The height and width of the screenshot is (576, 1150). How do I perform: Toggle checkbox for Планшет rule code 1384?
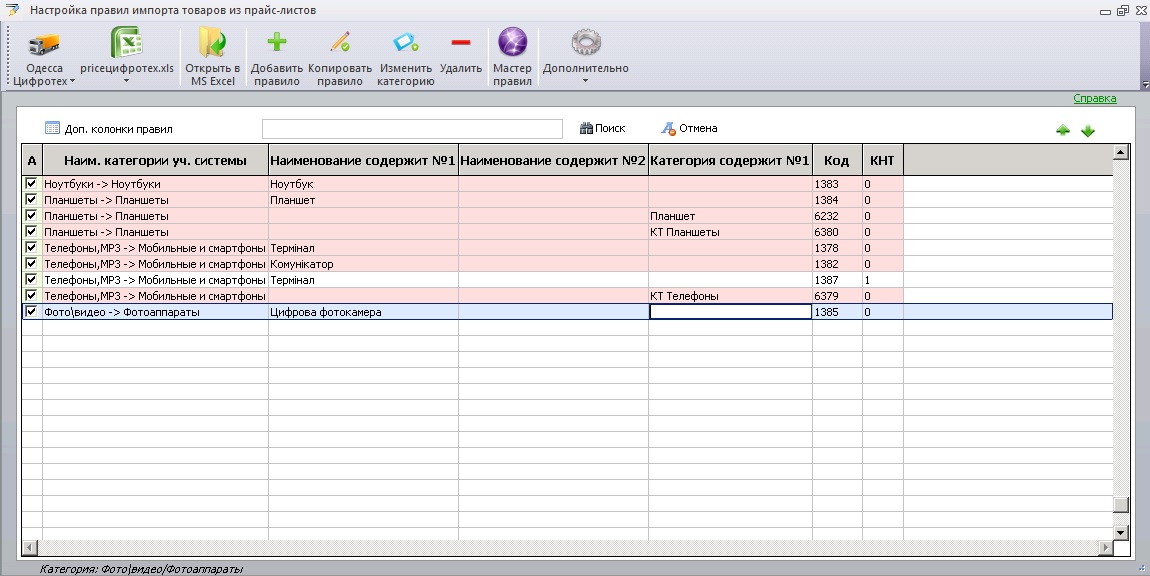[x=31, y=200]
